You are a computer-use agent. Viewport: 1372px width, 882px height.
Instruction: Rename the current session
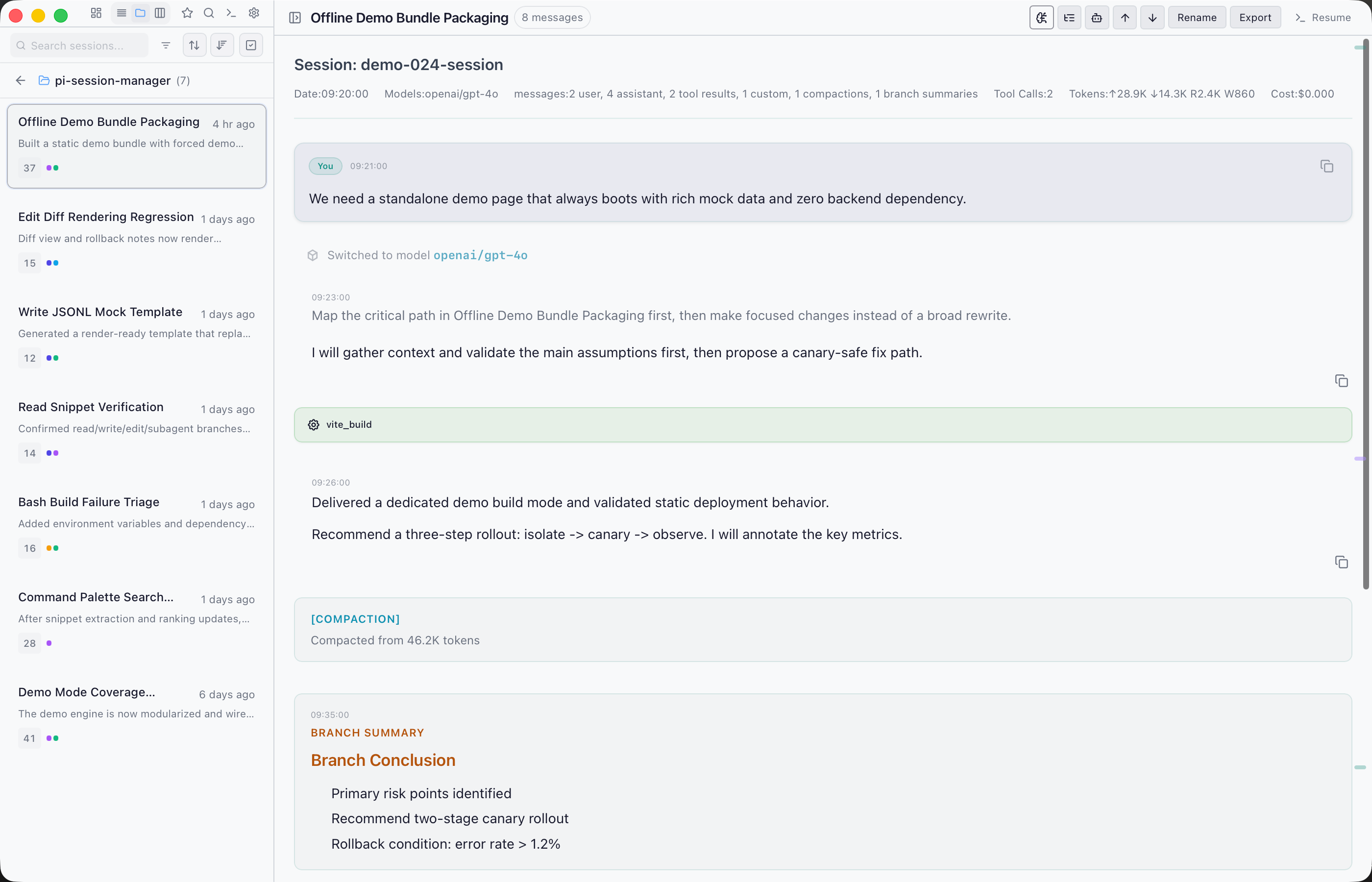(x=1196, y=17)
